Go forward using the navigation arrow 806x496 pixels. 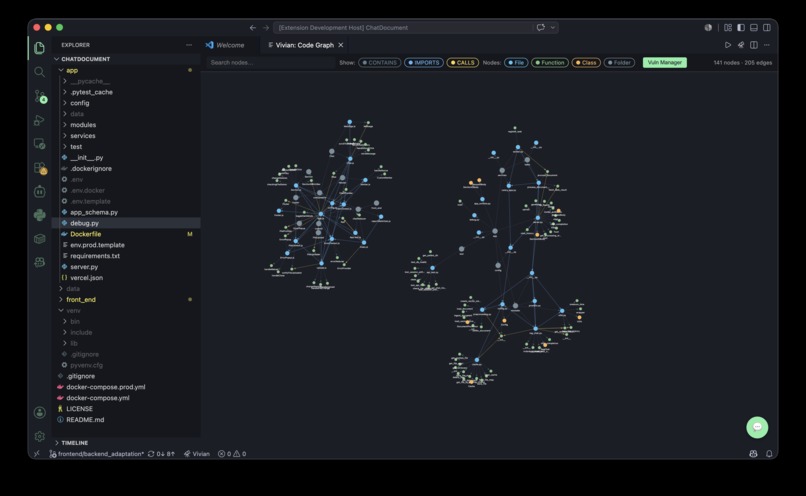(266, 28)
